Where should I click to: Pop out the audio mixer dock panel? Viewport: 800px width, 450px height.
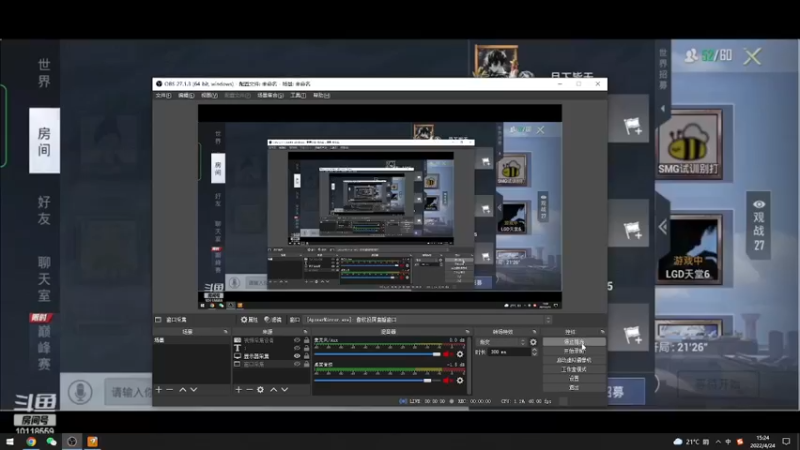[467, 332]
